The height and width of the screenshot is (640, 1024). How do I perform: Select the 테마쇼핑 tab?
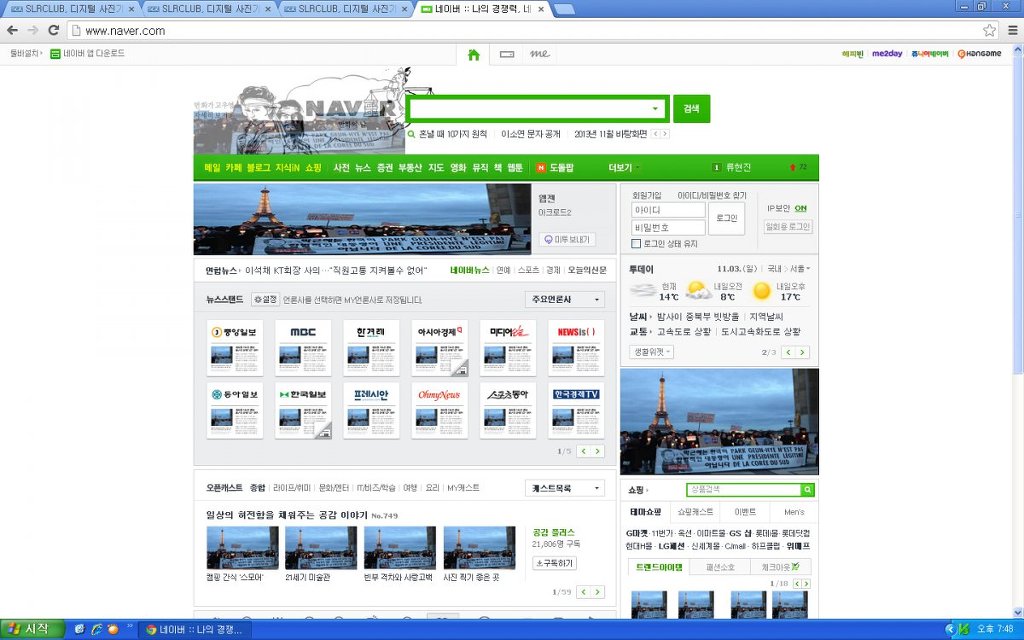point(646,512)
